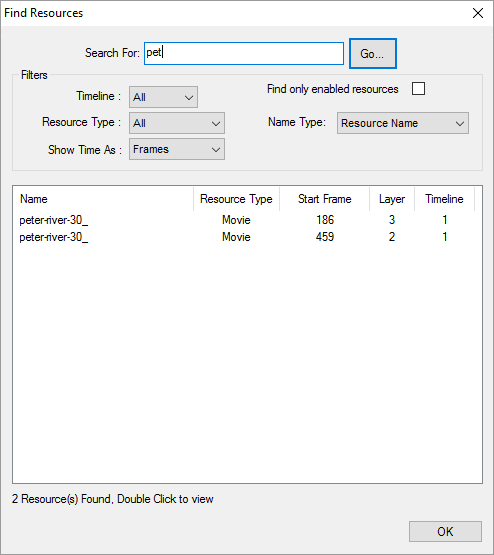This screenshot has height=555, width=494.
Task: Close the Find Resources dialog
Action: coord(478,13)
